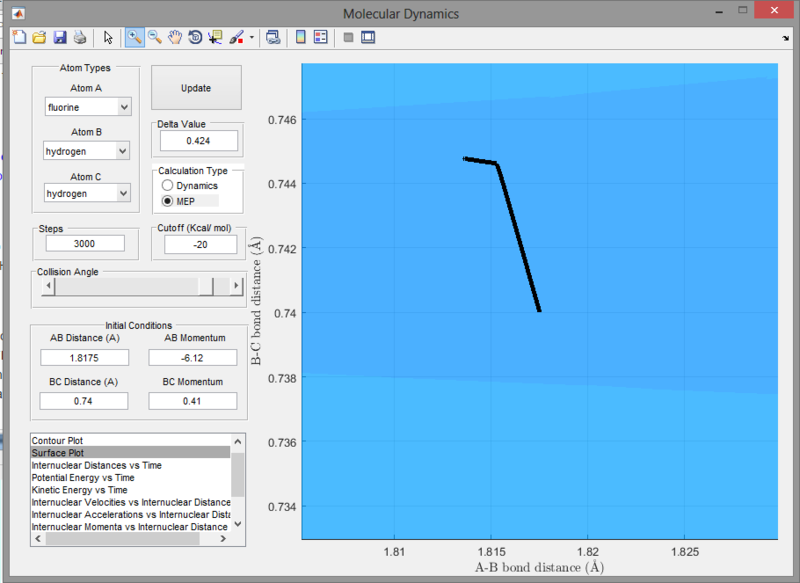The image size is (800, 583).
Task: Open the Atom A dropdown showing fluorine
Action: pos(88,107)
